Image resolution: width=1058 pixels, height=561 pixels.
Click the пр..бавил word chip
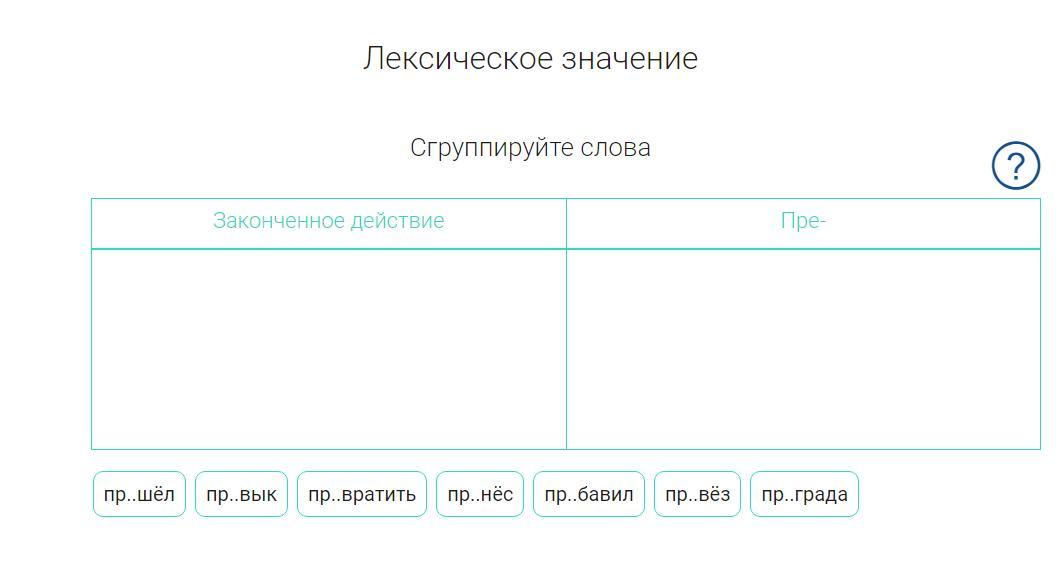(589, 494)
